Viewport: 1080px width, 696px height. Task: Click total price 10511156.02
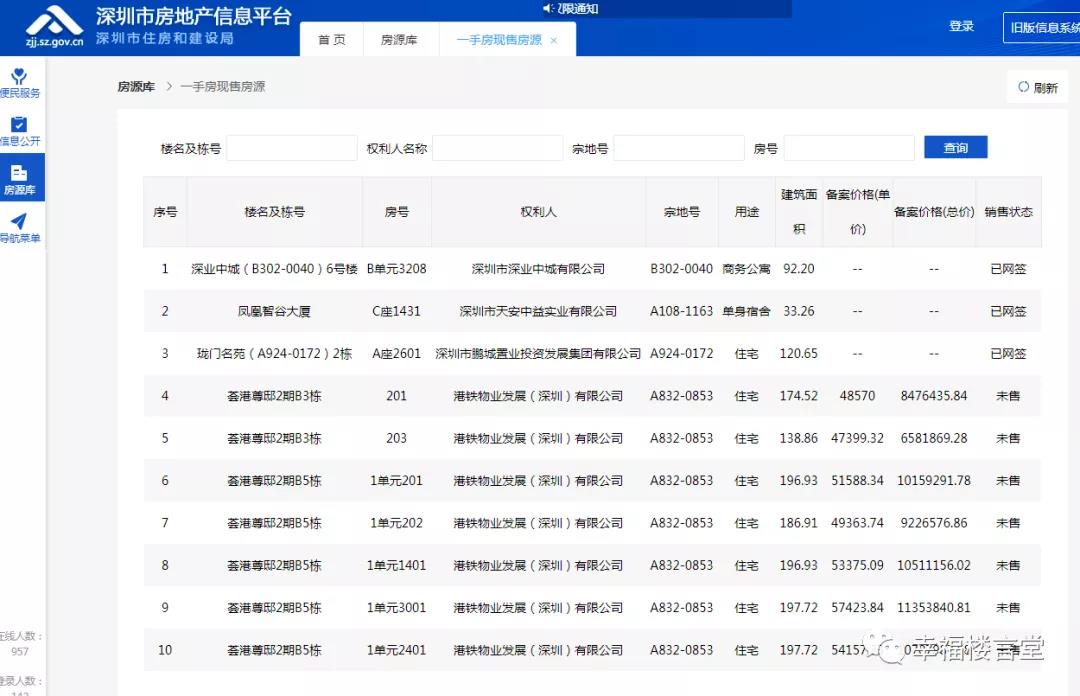pos(934,566)
